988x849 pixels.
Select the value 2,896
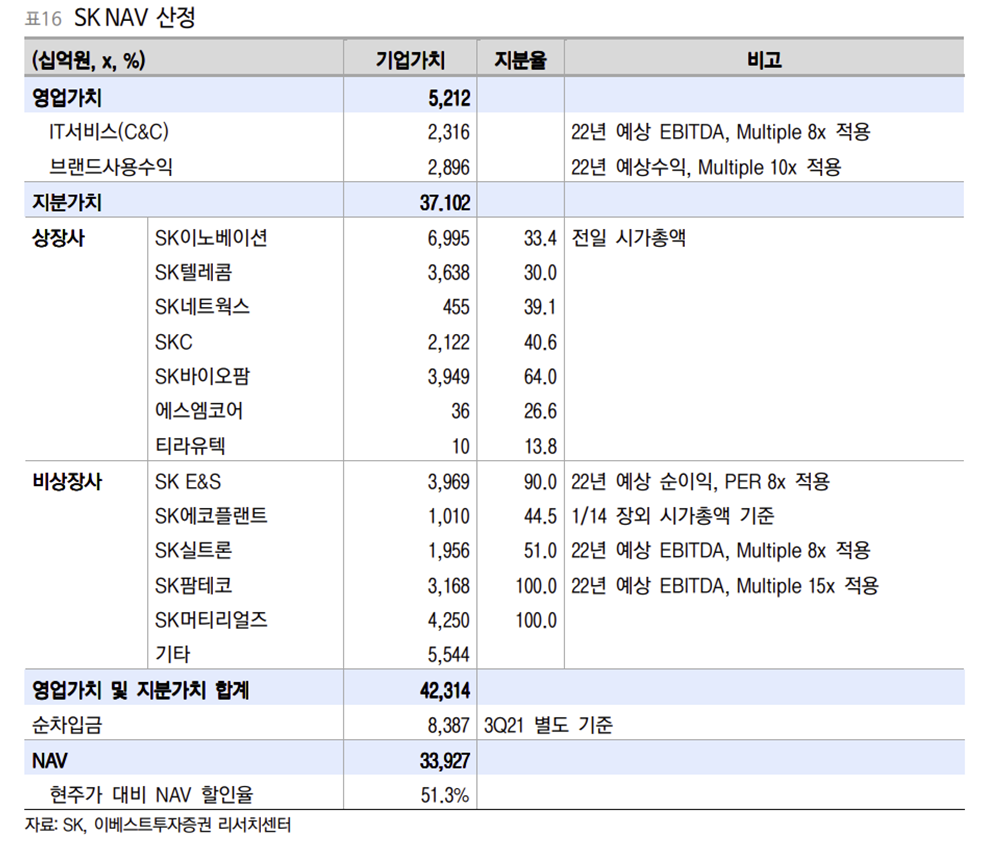click(449, 167)
